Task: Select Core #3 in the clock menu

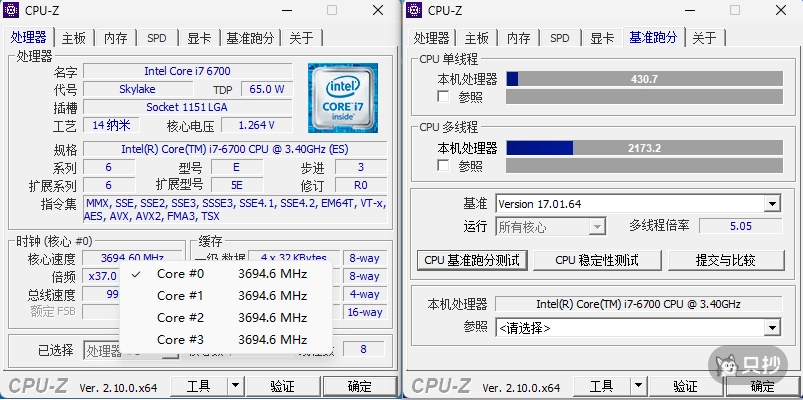Action: click(x=226, y=340)
